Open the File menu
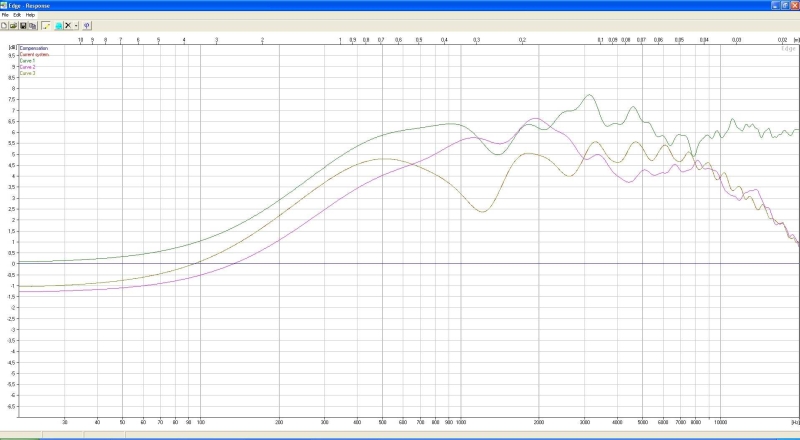 5,15
